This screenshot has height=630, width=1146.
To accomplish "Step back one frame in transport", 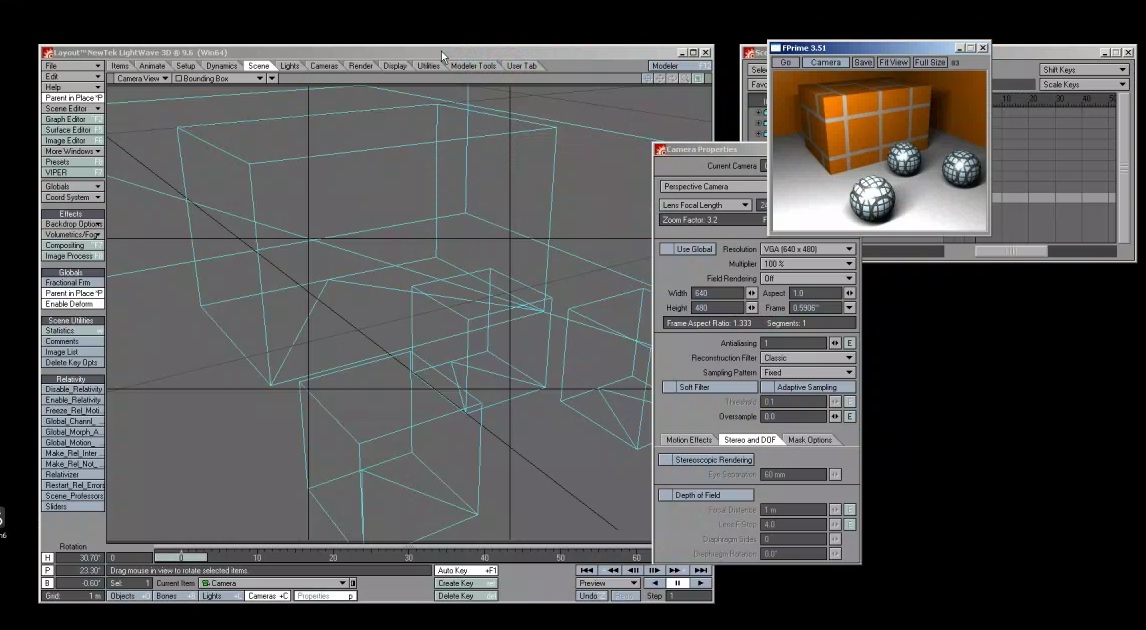I will click(x=633, y=570).
